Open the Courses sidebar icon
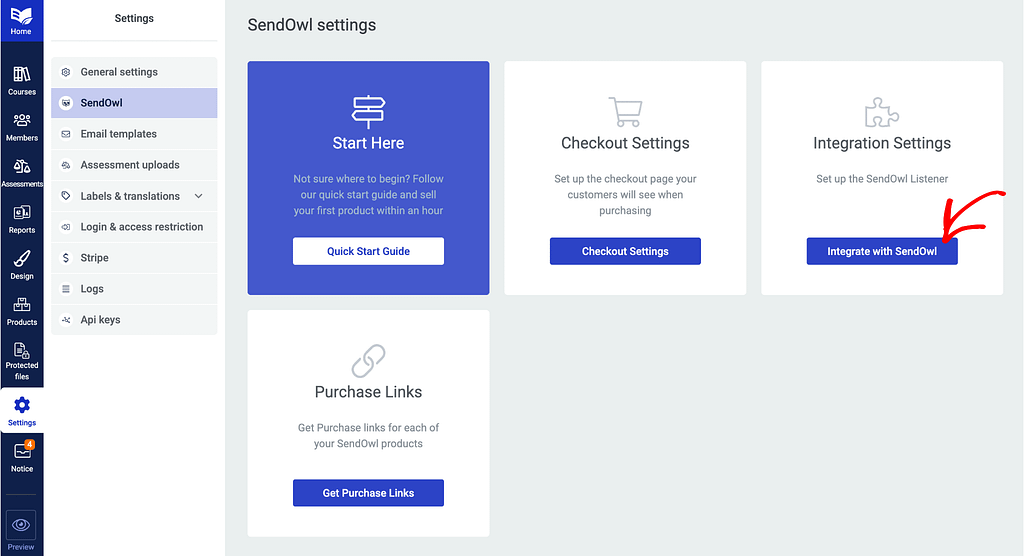1024x556 pixels. coord(22,80)
